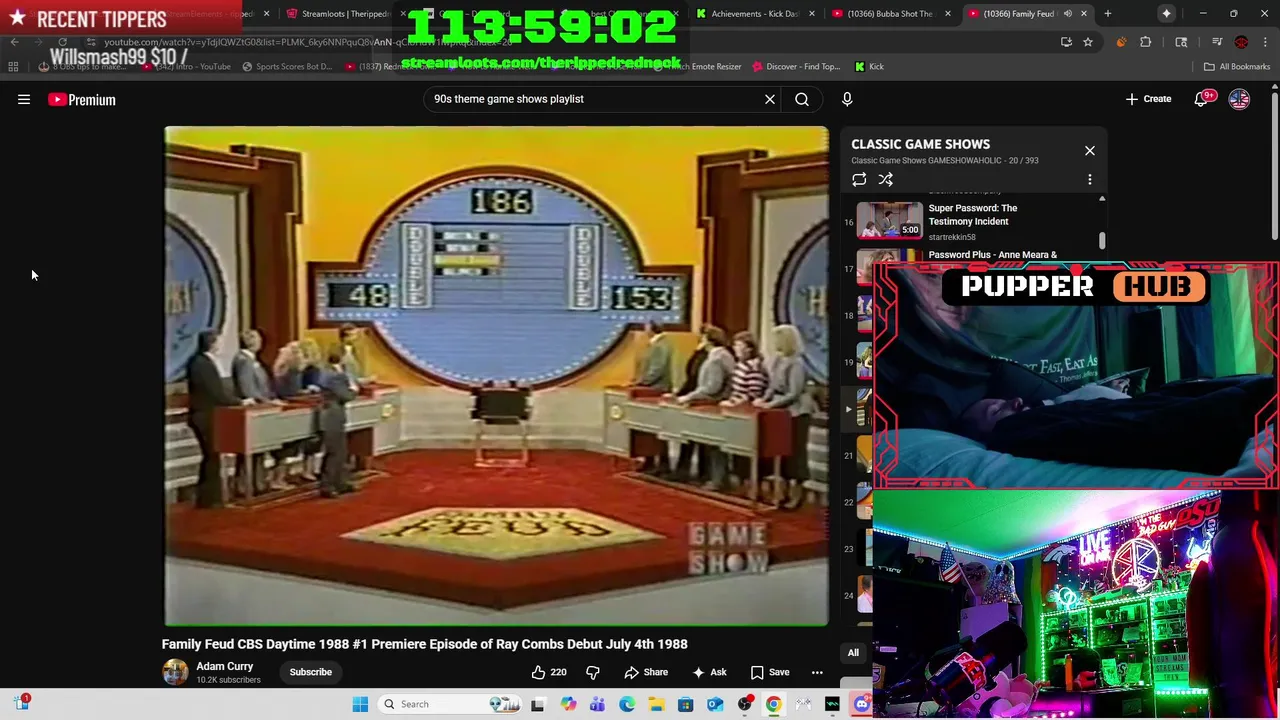Screen dimensions: 1280x720
Task: Close the Classic Game Shows playlist panel
Action: (1090, 151)
